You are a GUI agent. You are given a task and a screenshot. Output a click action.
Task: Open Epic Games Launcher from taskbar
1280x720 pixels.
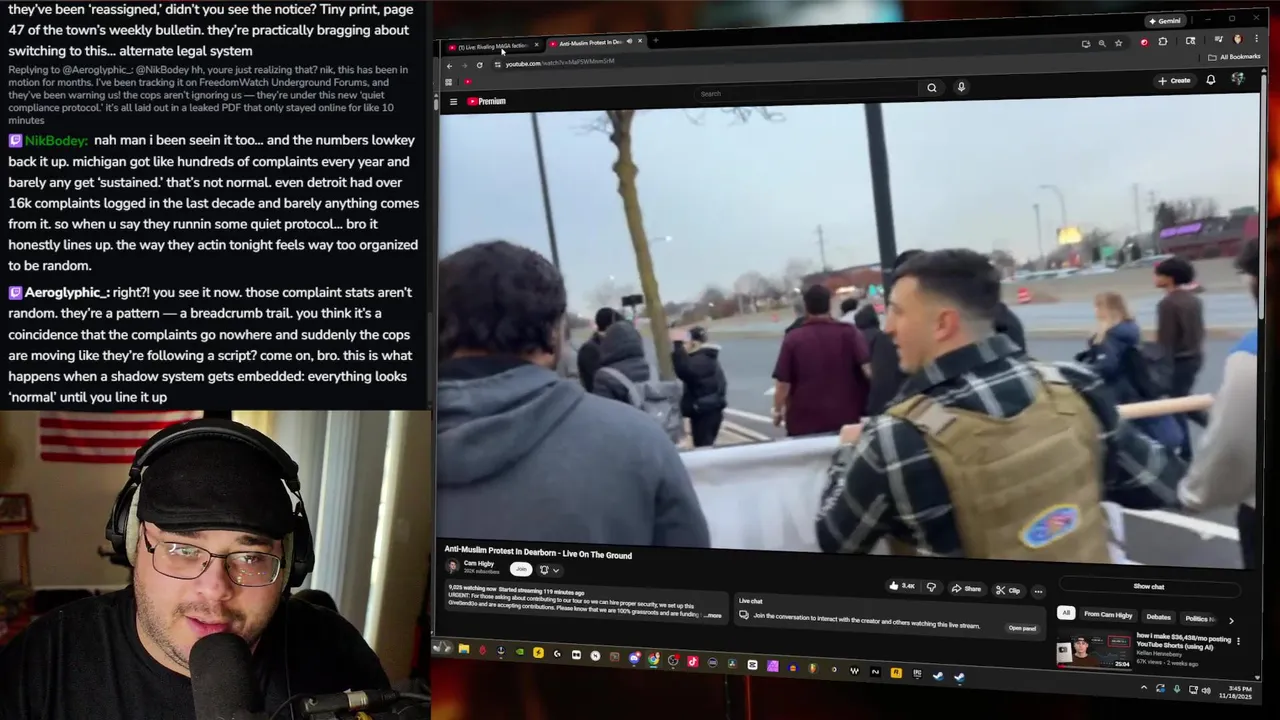tap(917, 673)
